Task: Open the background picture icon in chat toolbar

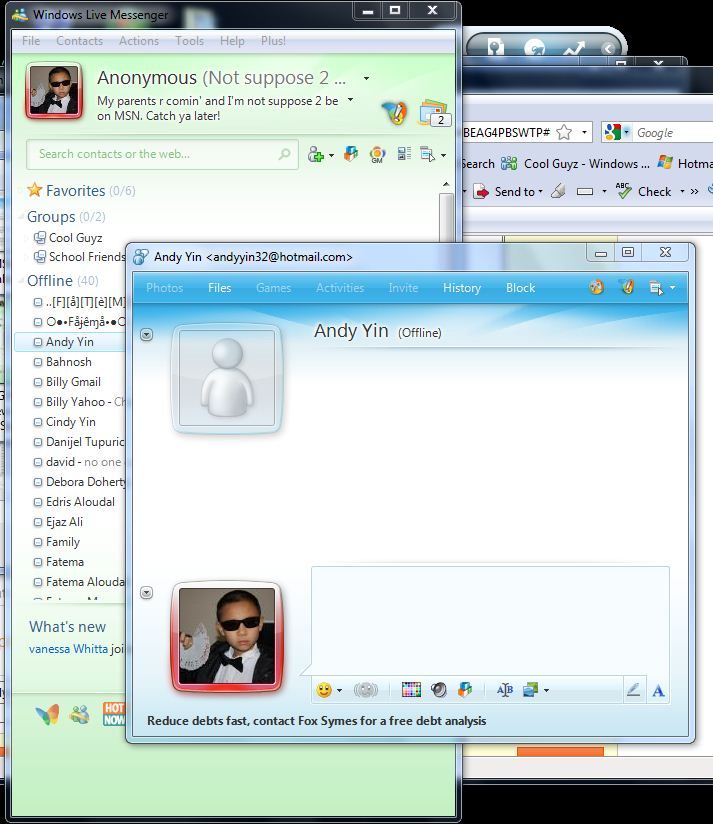Action: coord(531,689)
